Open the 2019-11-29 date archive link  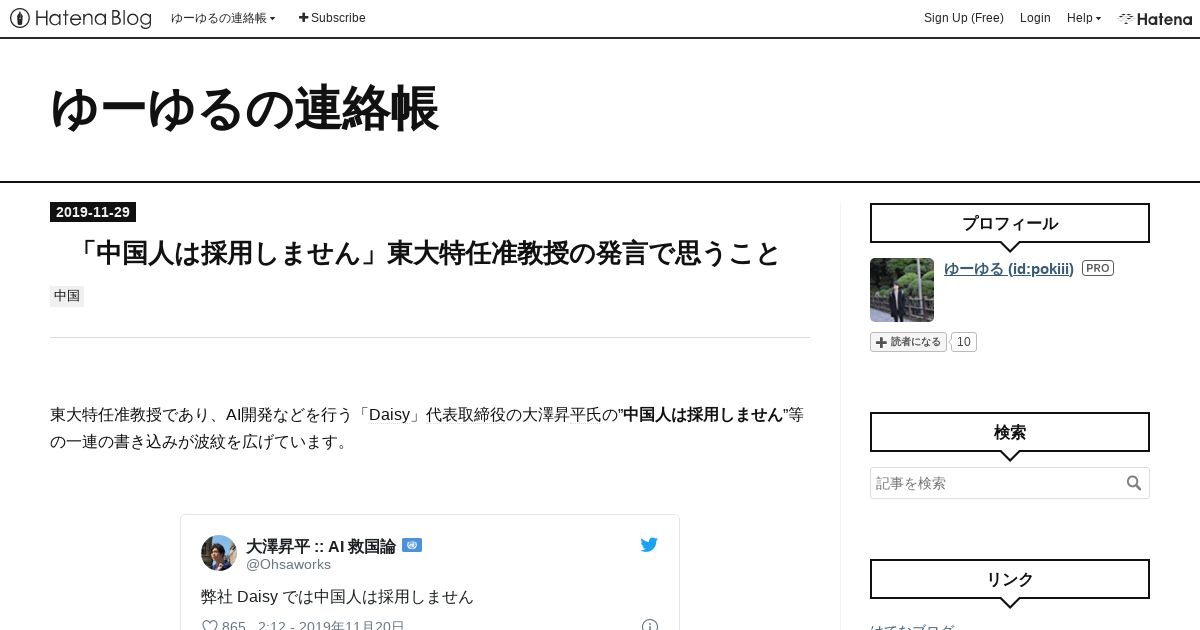93,212
